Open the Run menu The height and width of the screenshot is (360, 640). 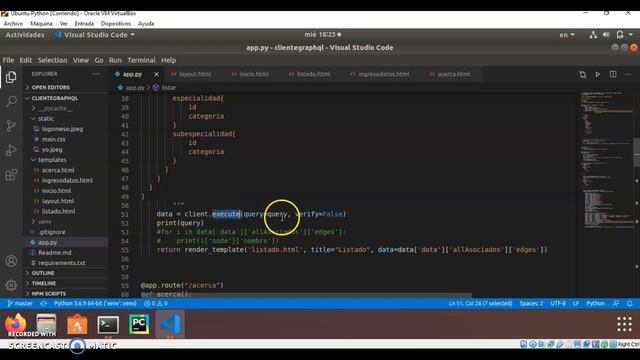(x=115, y=60)
